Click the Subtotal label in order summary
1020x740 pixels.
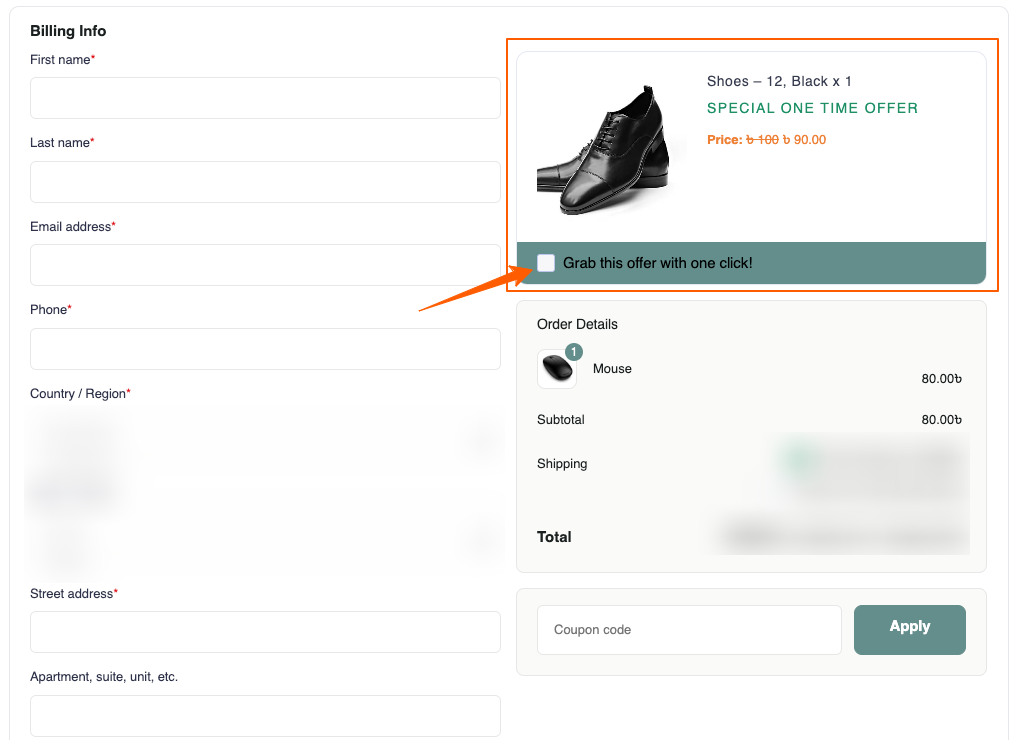click(561, 420)
